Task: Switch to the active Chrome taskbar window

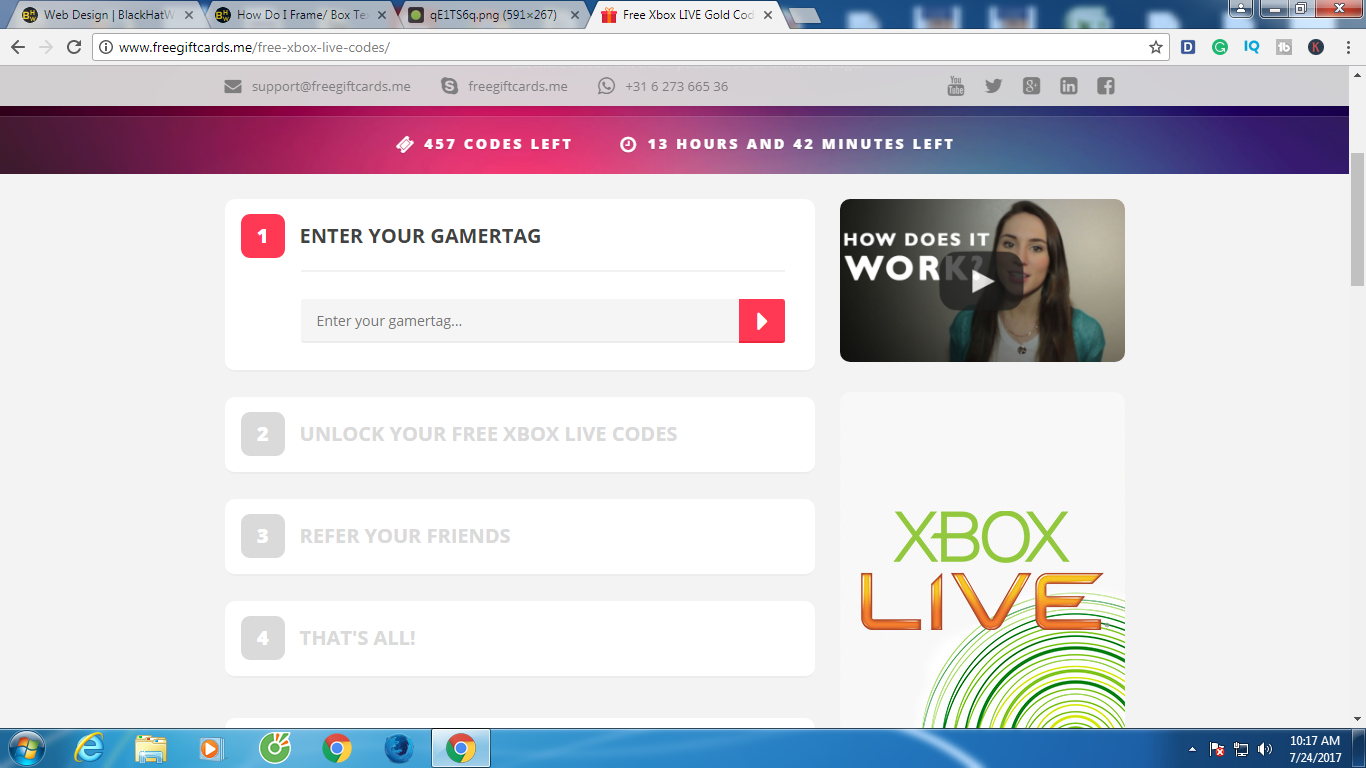Action: [461, 748]
